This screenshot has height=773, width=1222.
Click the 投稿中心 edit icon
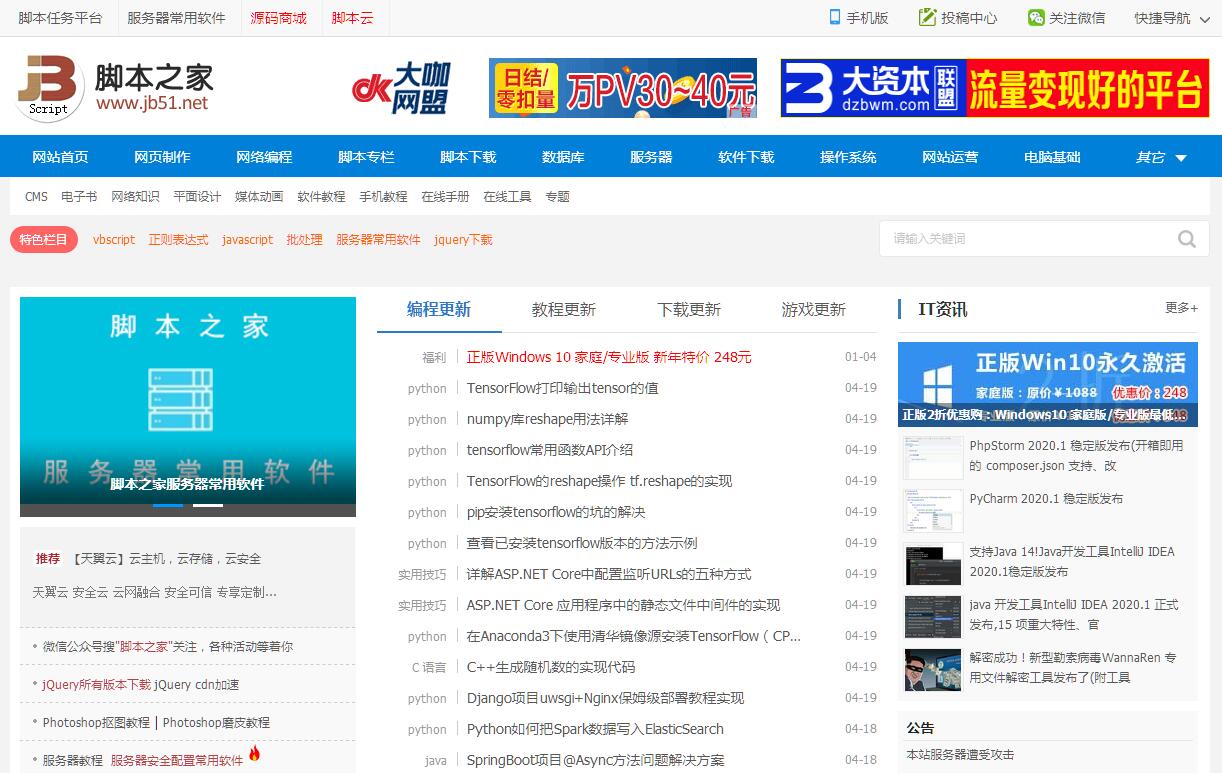pos(927,17)
